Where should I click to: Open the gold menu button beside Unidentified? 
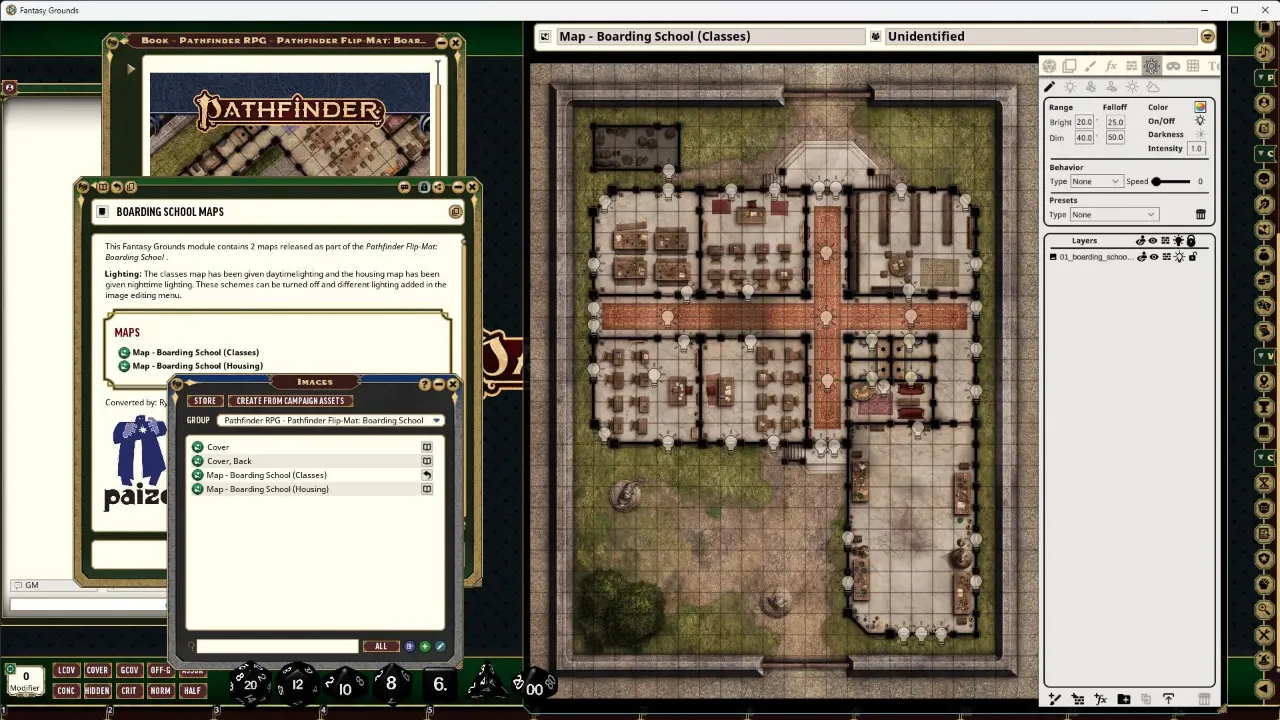point(1207,36)
